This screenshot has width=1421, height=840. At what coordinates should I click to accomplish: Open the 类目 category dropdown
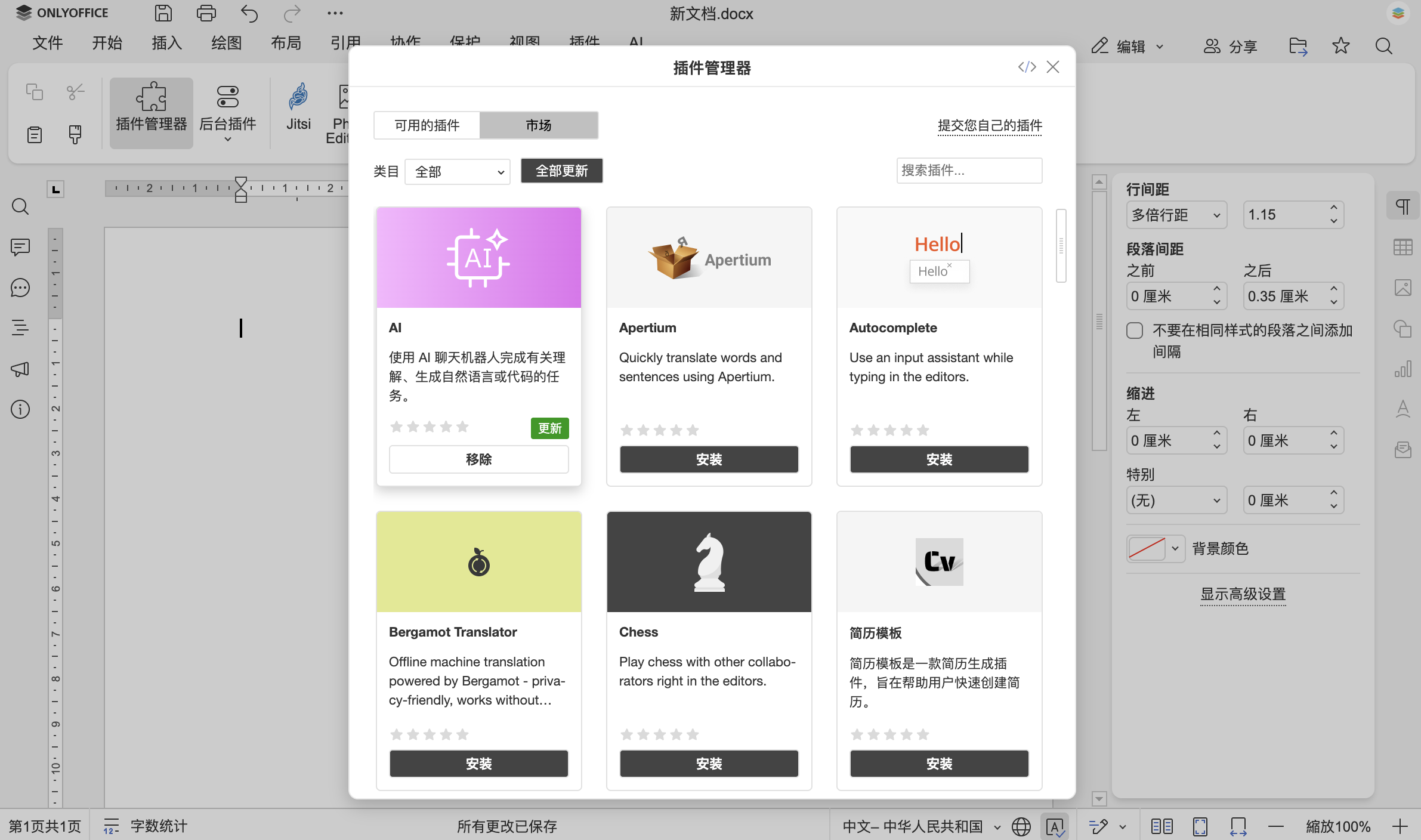pos(457,171)
